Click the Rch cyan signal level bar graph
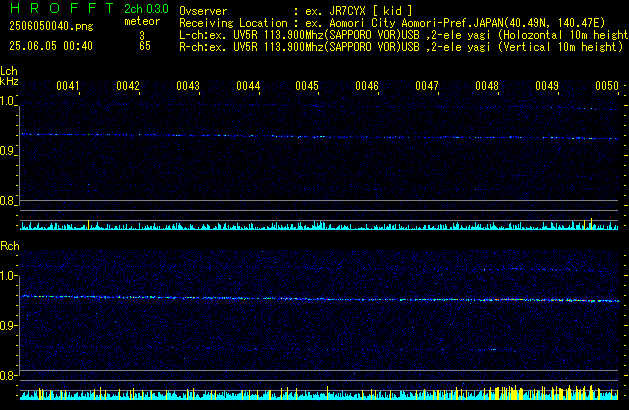This screenshot has width=629, height=410. 319,393
